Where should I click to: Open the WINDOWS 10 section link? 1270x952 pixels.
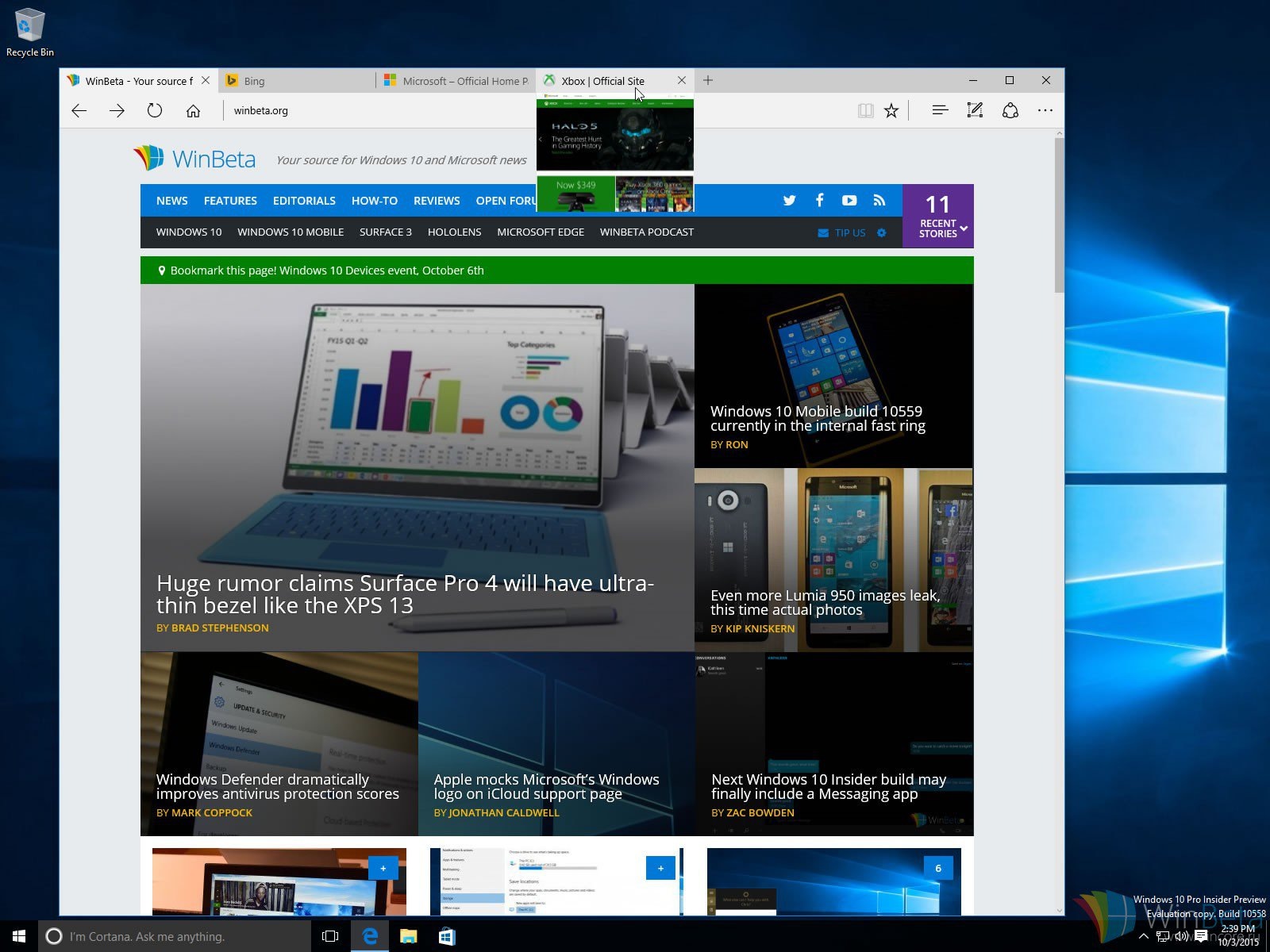pyautogui.click(x=189, y=232)
